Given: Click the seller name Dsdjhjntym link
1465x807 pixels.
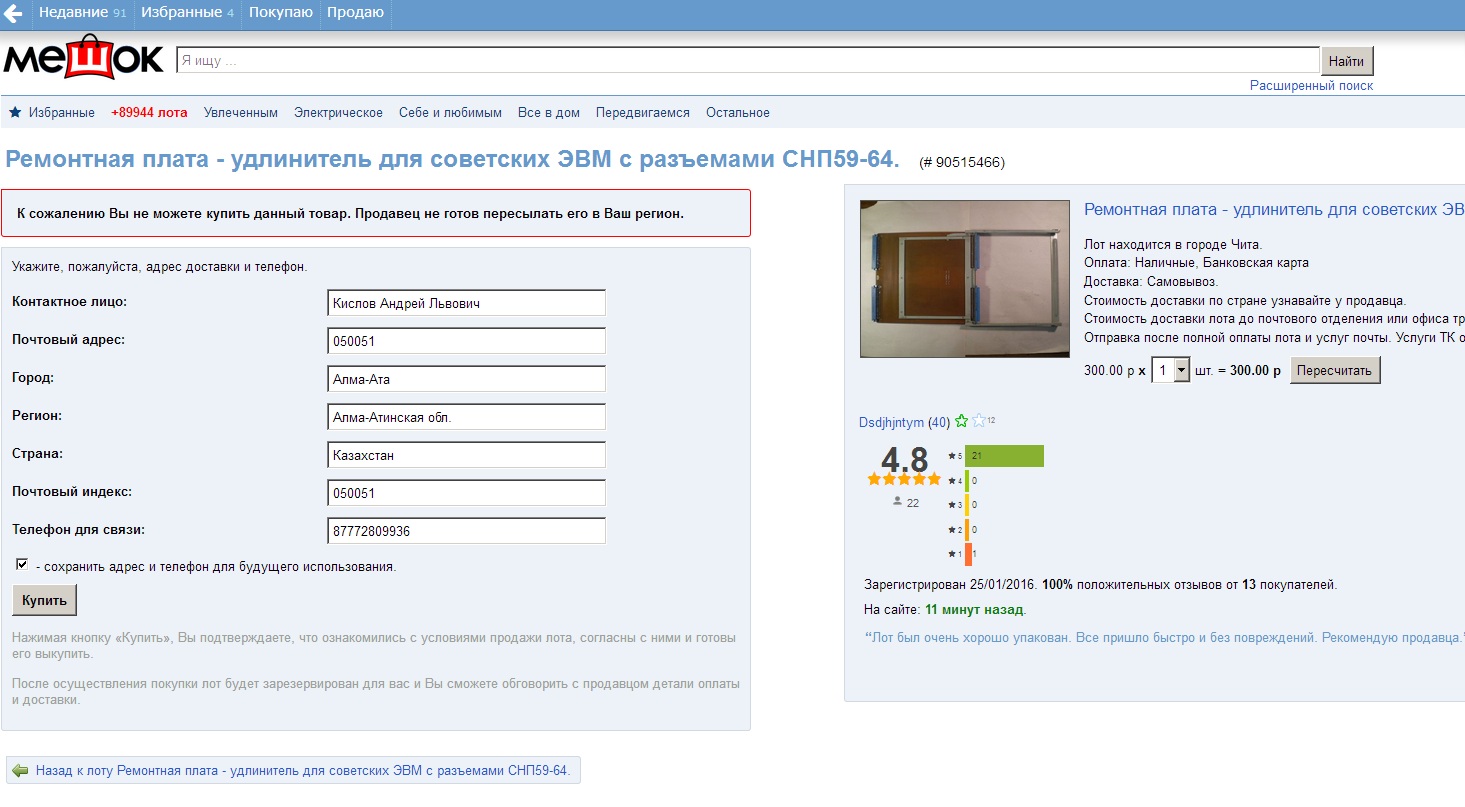Looking at the screenshot, I should [891, 423].
